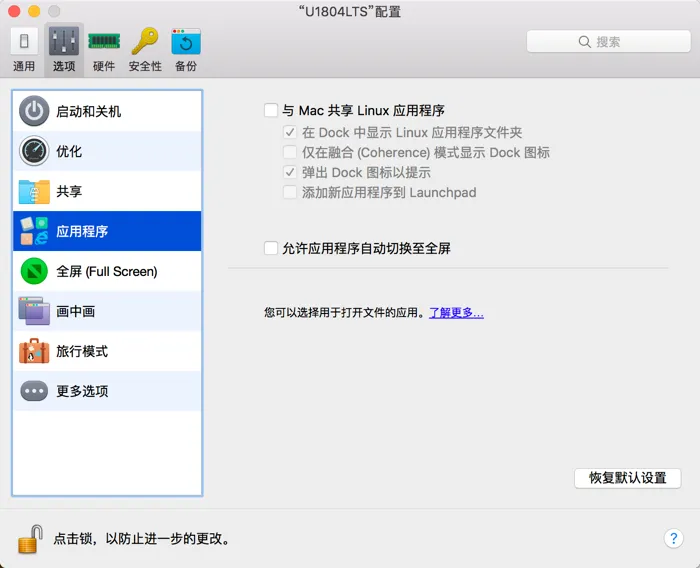The height and width of the screenshot is (568, 700).
Task: Open help with the question mark button
Action: tap(673, 539)
